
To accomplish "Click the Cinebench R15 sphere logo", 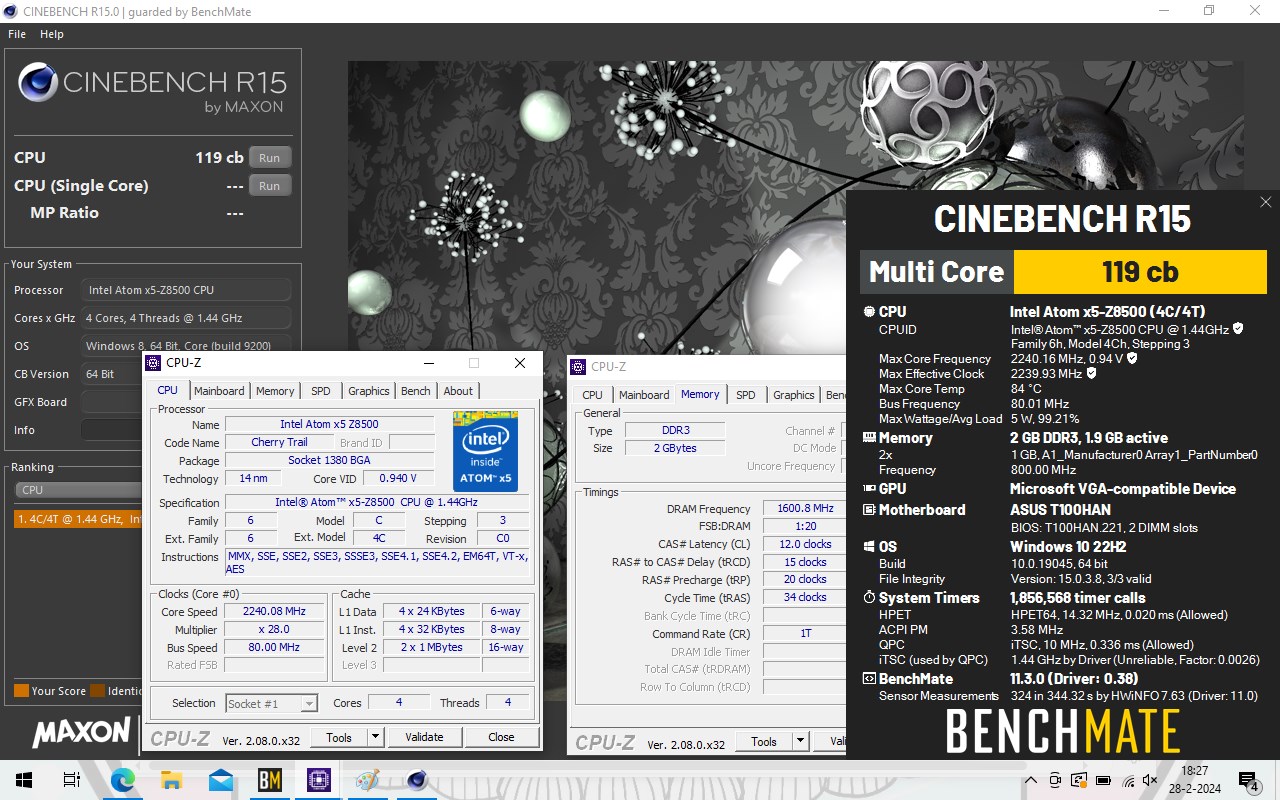I will tap(37, 83).
